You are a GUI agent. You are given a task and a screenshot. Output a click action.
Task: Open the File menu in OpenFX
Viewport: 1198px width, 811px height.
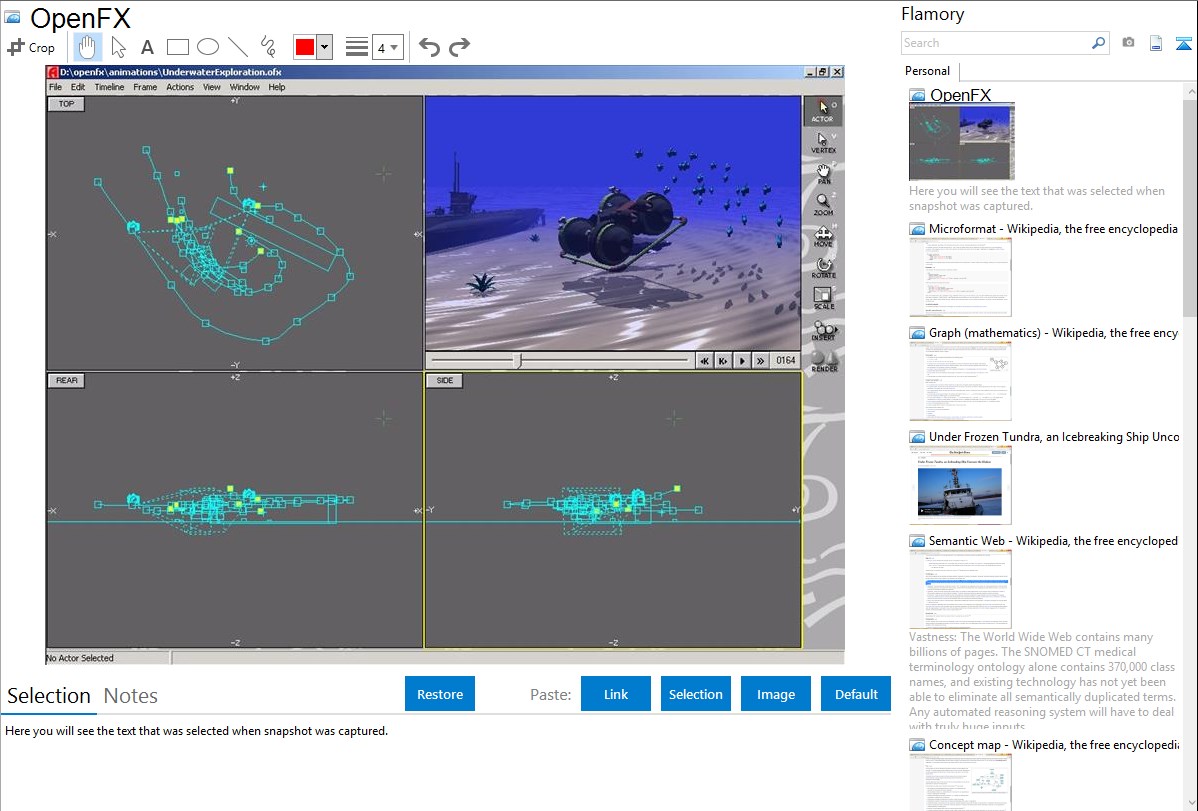(x=56, y=87)
